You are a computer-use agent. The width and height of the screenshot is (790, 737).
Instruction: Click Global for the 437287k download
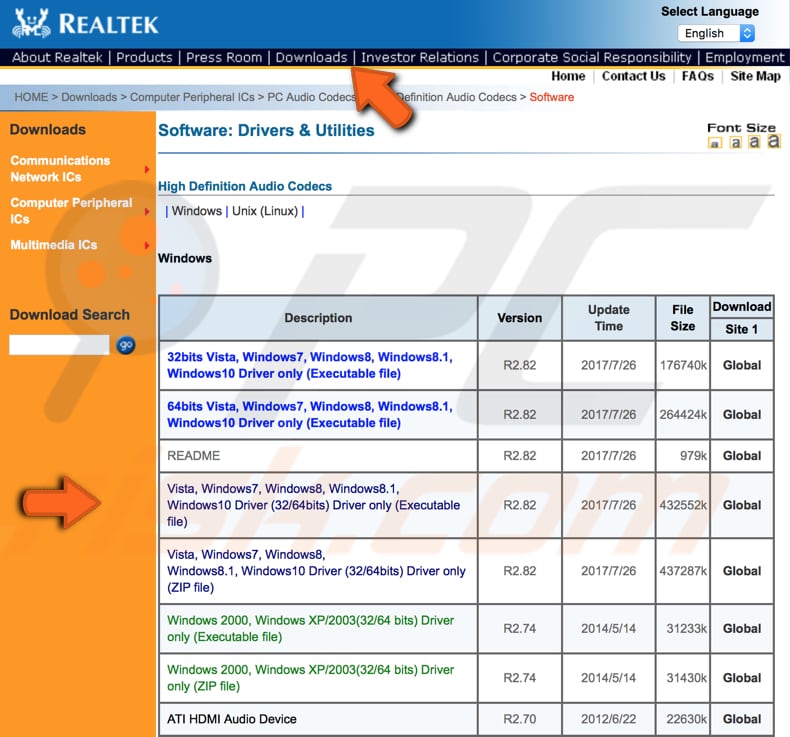[x=742, y=571]
